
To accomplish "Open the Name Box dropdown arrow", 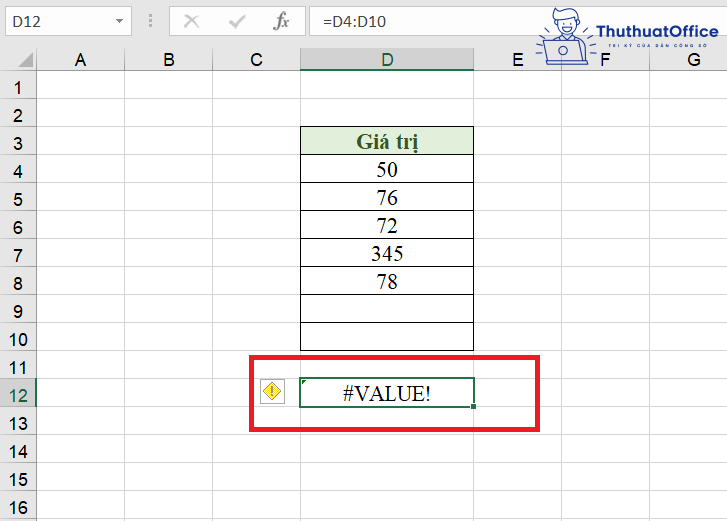I will tap(120, 21).
